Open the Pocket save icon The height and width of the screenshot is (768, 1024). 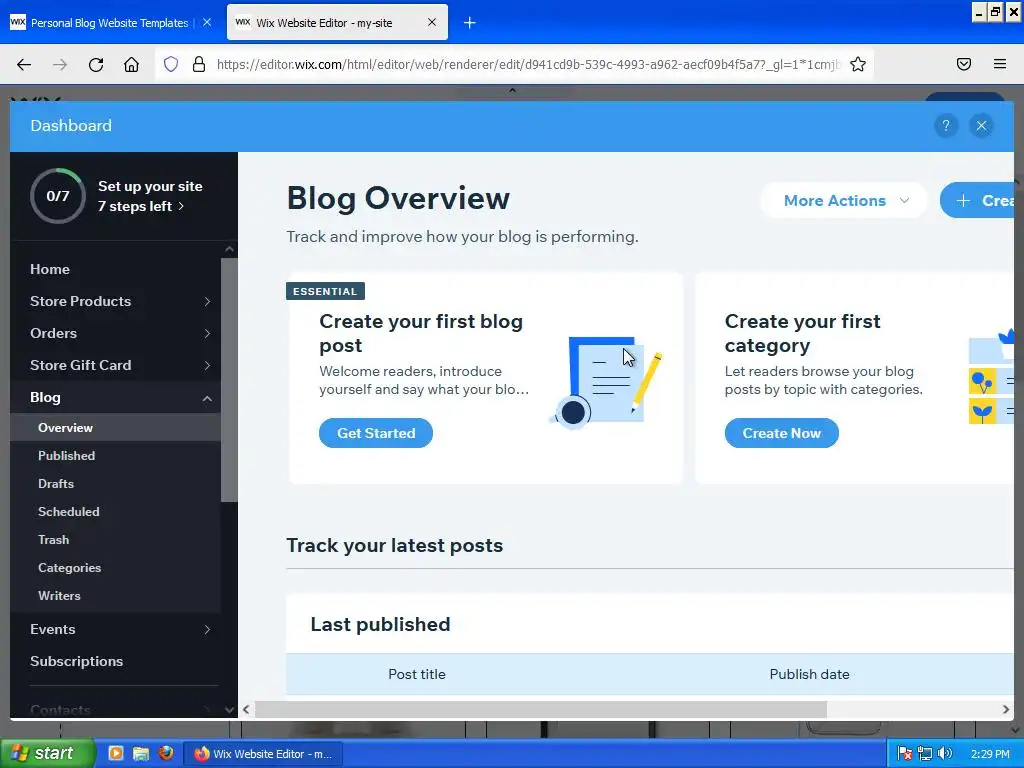coord(963,64)
